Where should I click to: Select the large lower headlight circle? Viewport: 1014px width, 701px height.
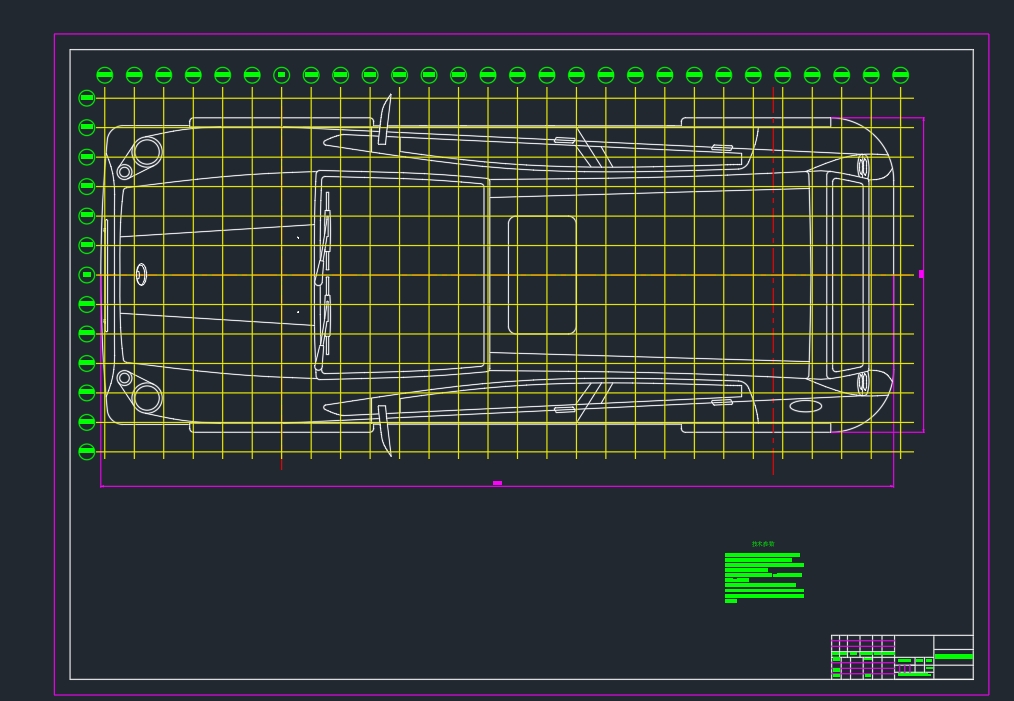coord(147,398)
